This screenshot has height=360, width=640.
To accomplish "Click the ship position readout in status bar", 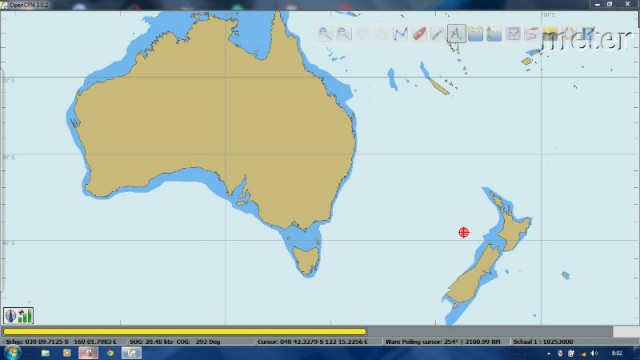I will (61, 342).
